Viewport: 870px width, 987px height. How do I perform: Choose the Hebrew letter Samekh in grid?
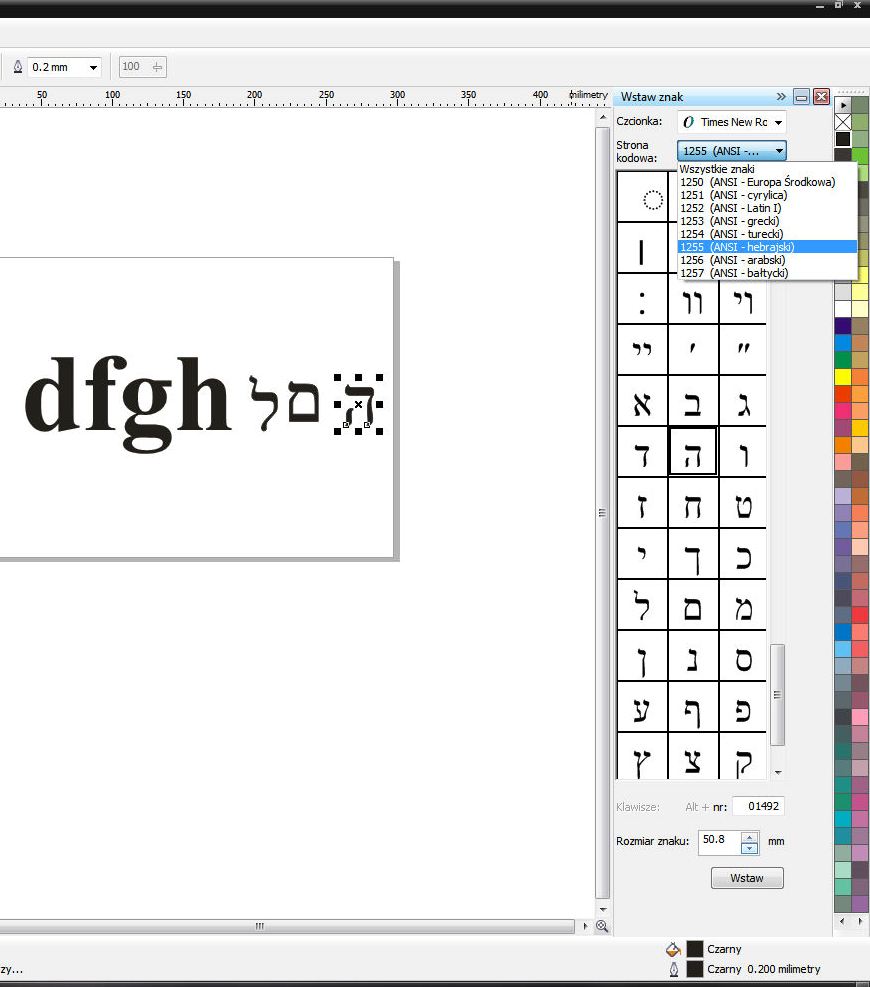tap(743, 658)
